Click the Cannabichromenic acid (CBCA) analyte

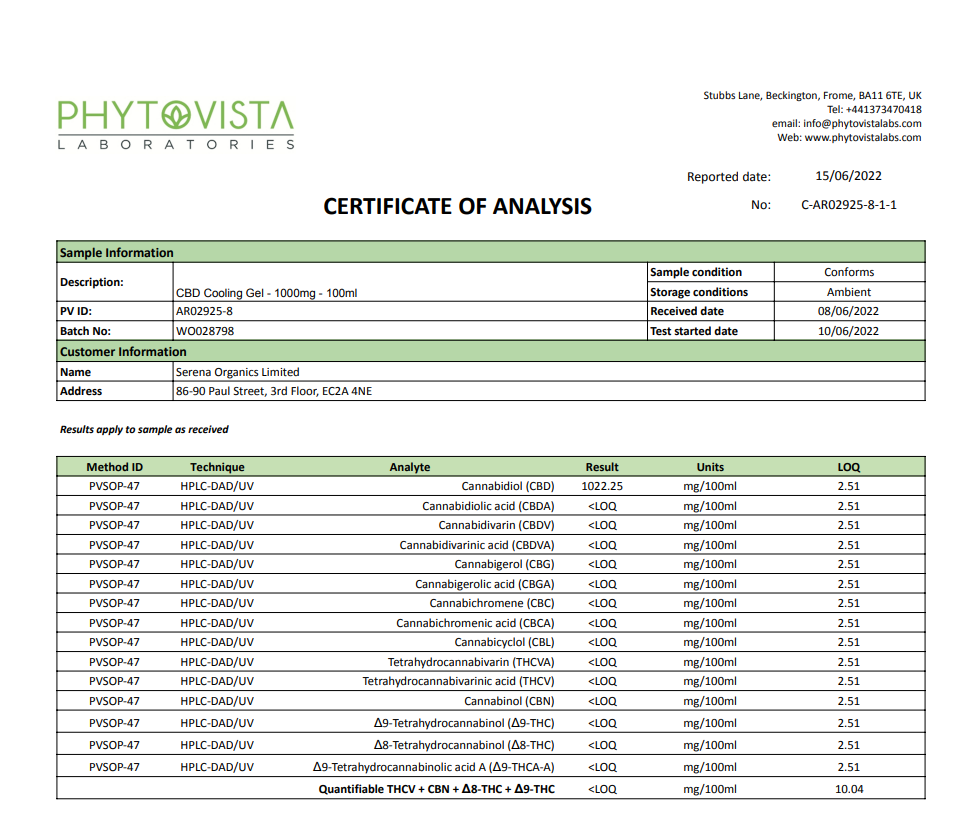coord(475,623)
